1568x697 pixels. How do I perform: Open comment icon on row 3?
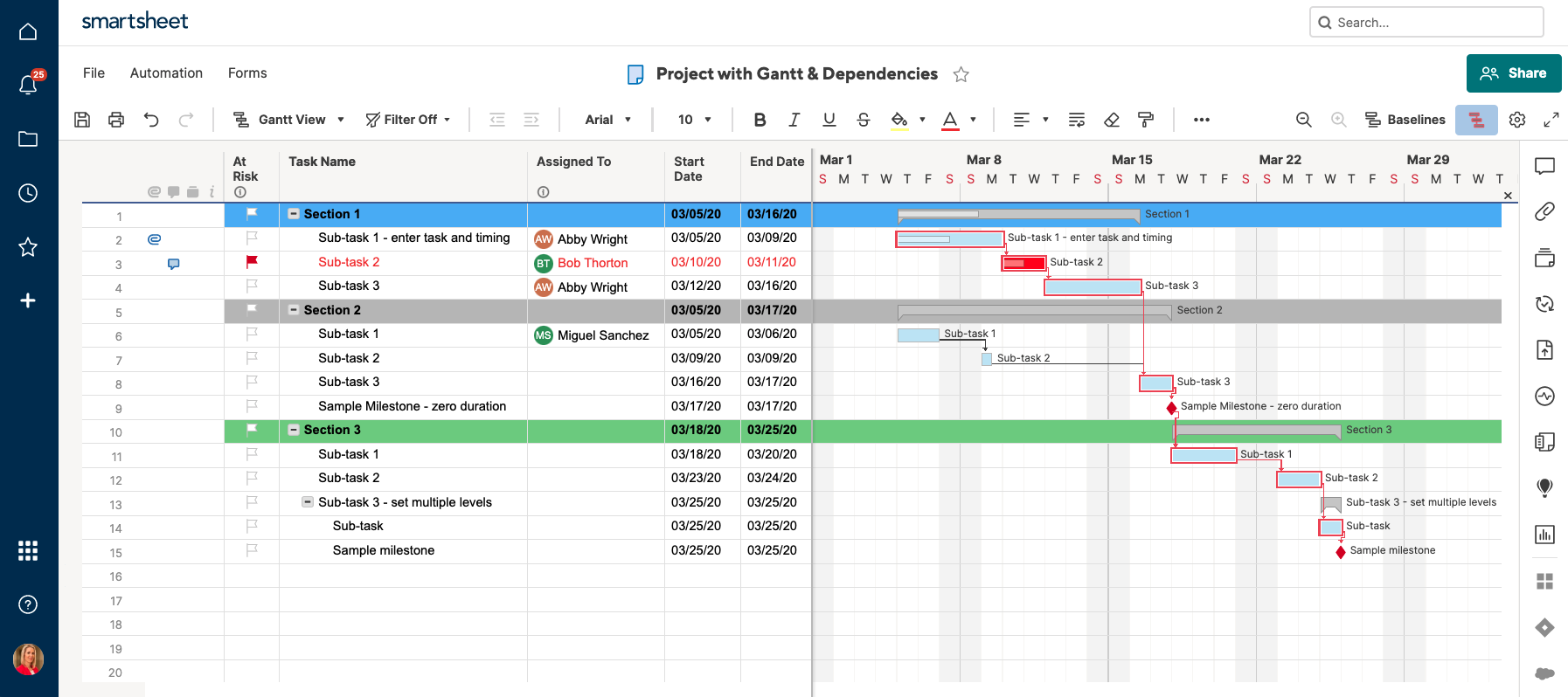173,264
